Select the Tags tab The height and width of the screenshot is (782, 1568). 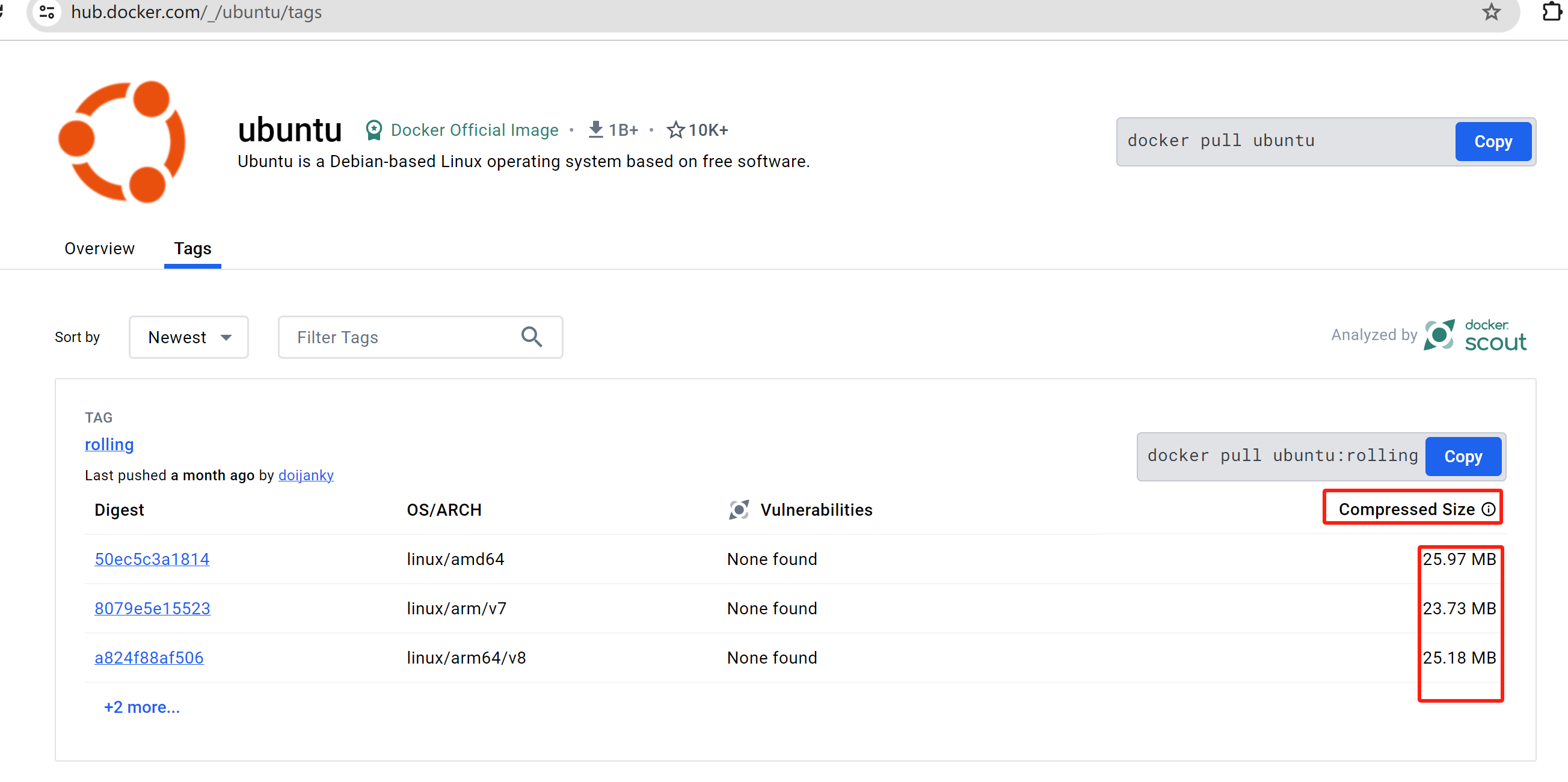(x=192, y=249)
